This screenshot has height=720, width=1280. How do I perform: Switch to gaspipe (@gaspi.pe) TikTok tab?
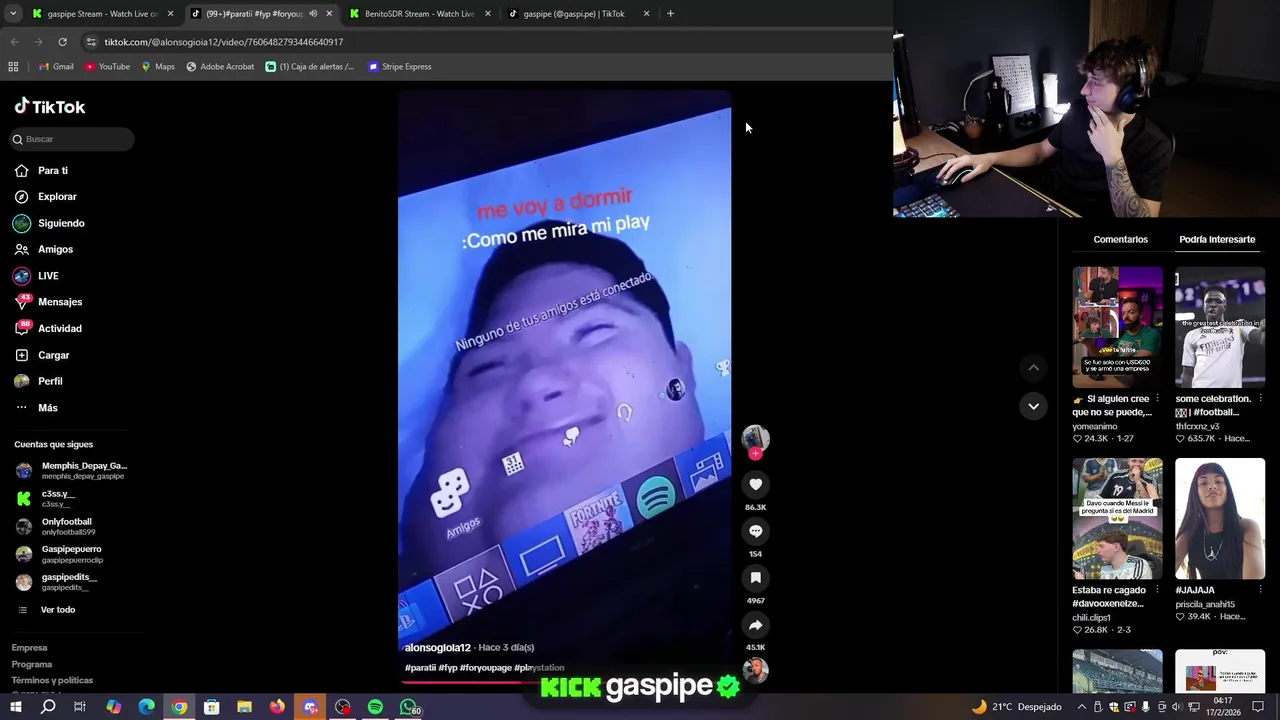pyautogui.click(x=578, y=14)
